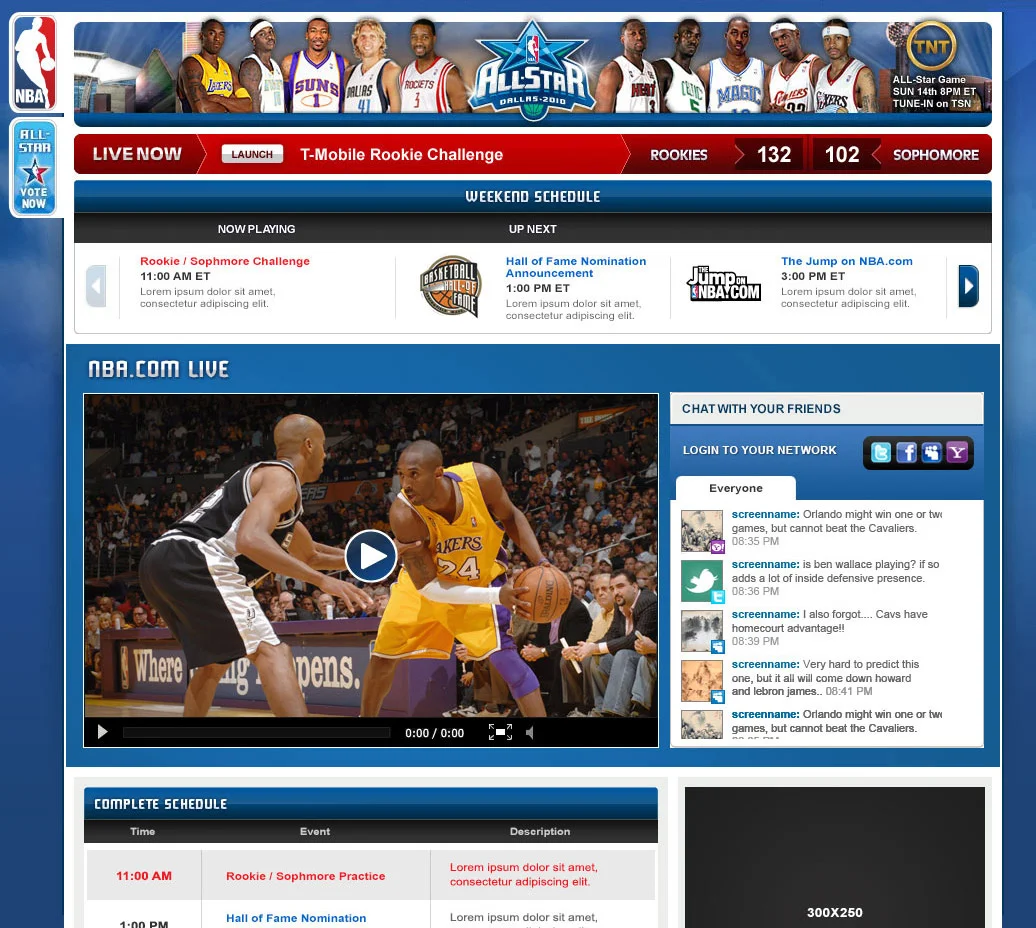Click the COMPLETE SCHEDULE header
Image resolution: width=1036 pixels, height=928 pixels.
point(161,804)
